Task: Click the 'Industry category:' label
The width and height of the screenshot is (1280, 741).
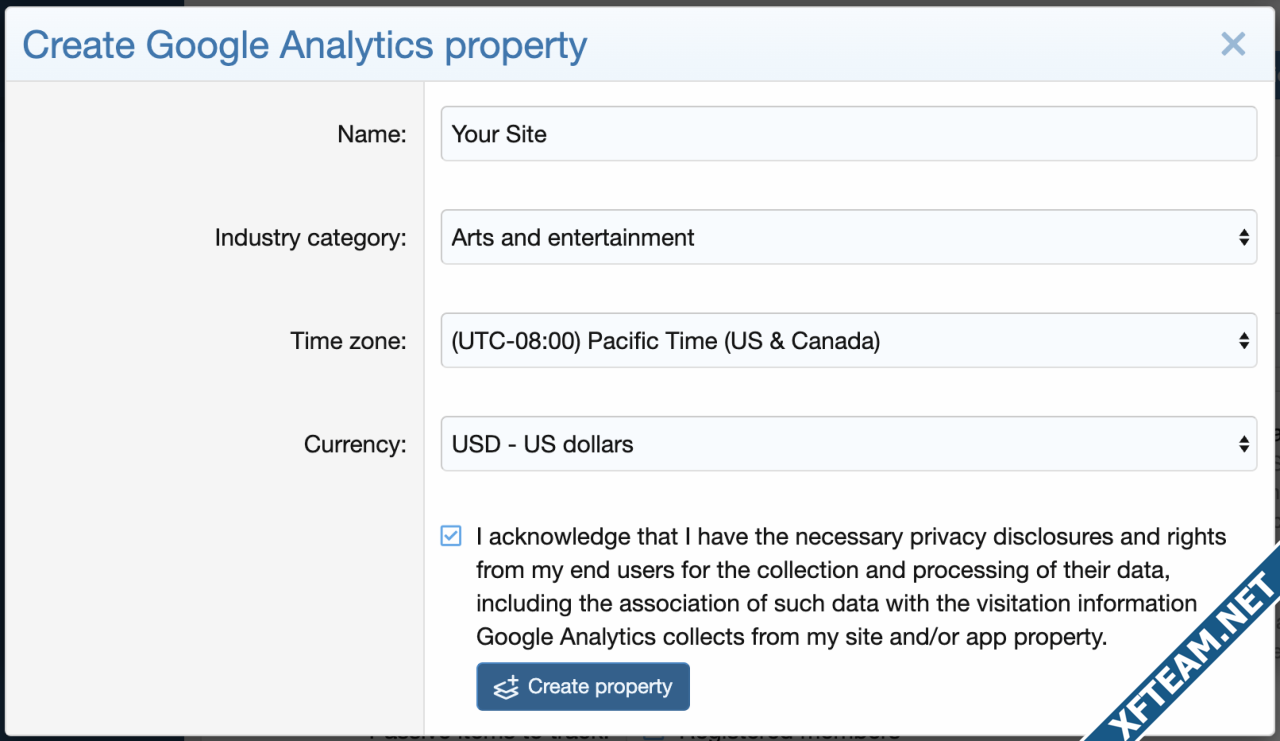Action: point(310,238)
